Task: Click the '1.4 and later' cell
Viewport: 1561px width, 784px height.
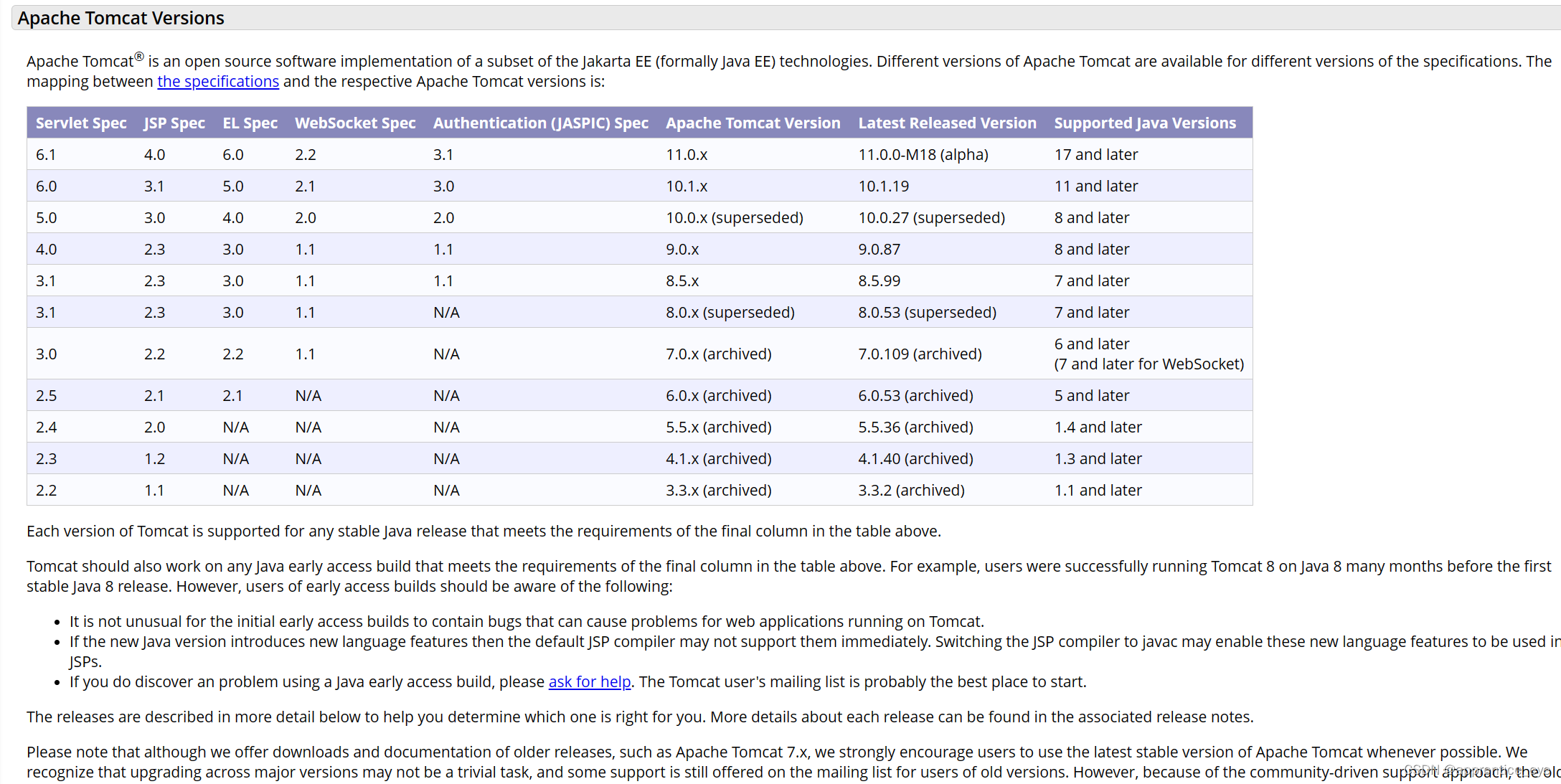Action: tap(1098, 428)
